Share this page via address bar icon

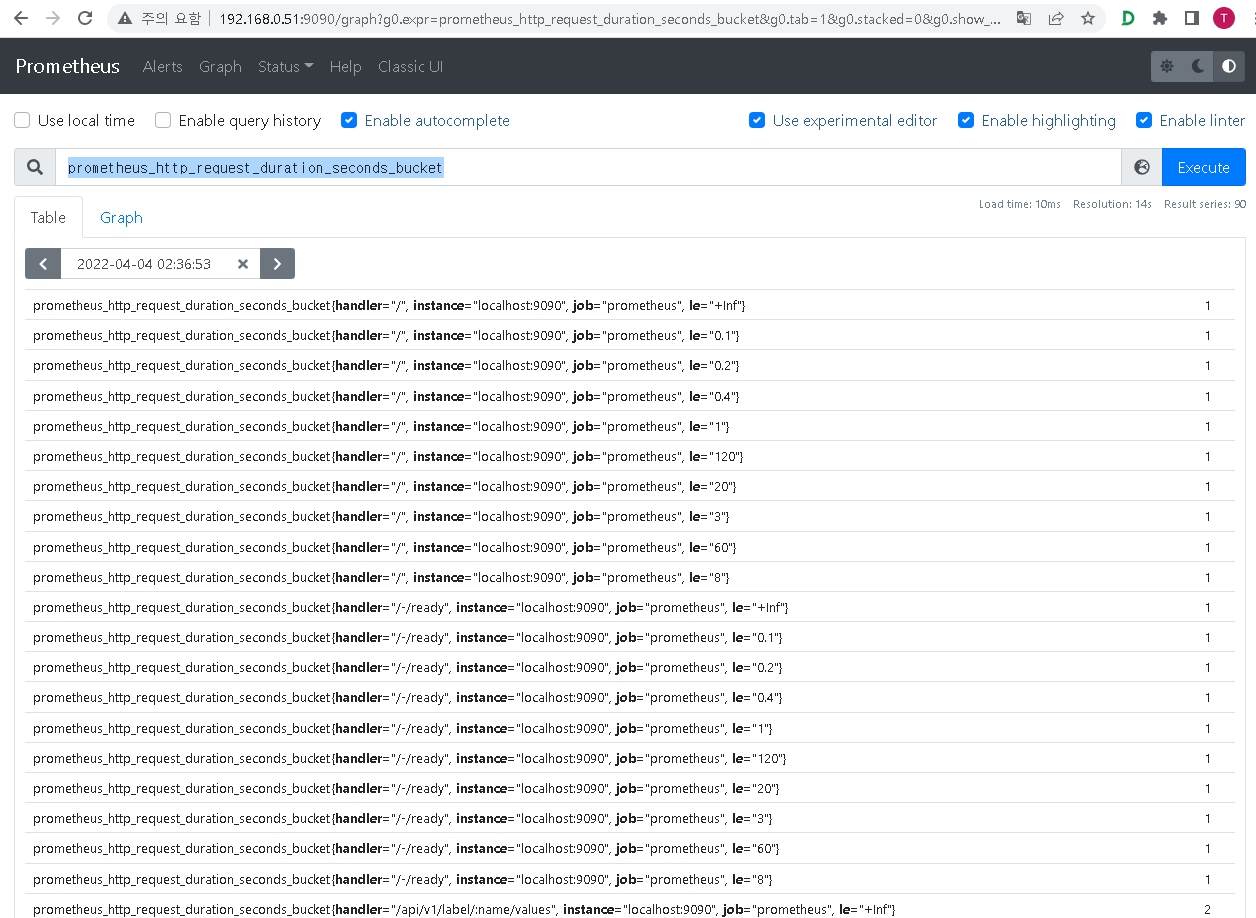(1056, 18)
